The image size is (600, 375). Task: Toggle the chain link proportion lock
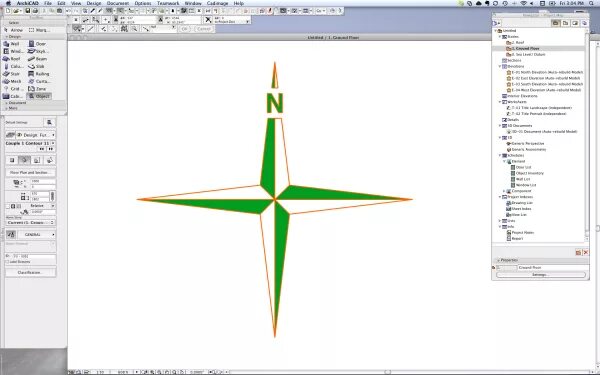pyautogui.click(x=52, y=196)
